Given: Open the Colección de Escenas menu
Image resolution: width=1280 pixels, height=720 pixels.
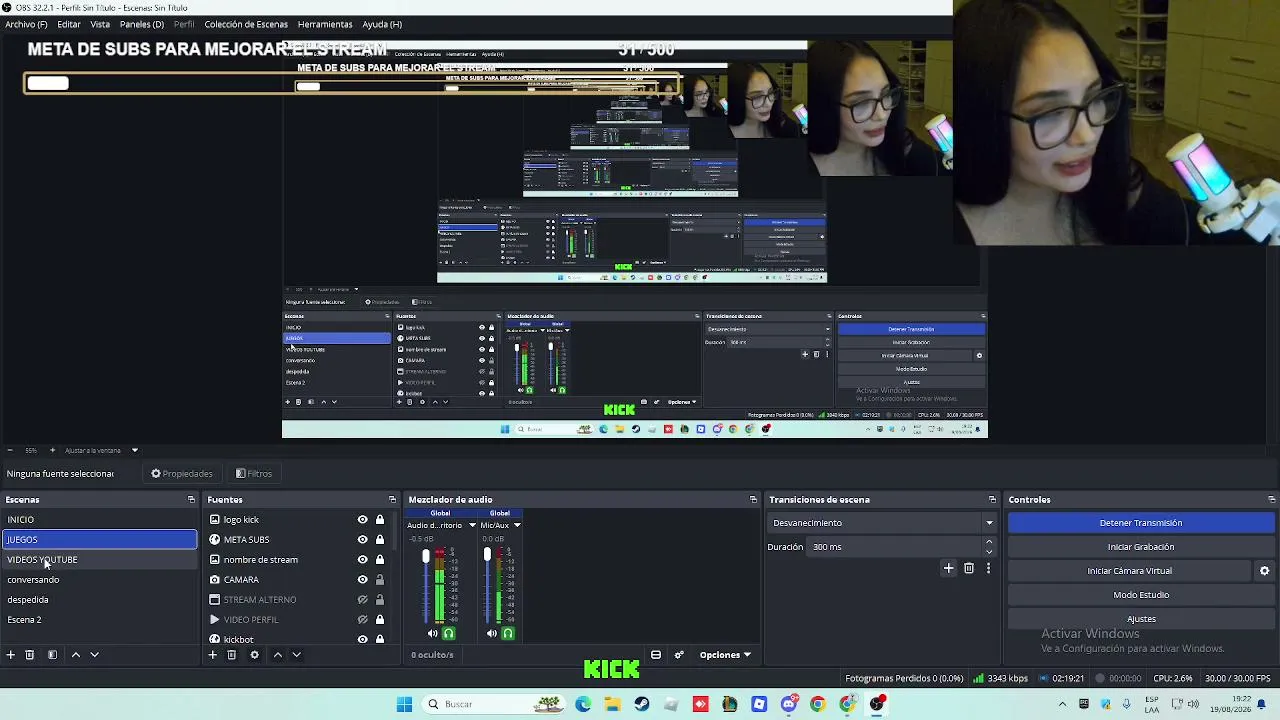Looking at the screenshot, I should 246,24.
